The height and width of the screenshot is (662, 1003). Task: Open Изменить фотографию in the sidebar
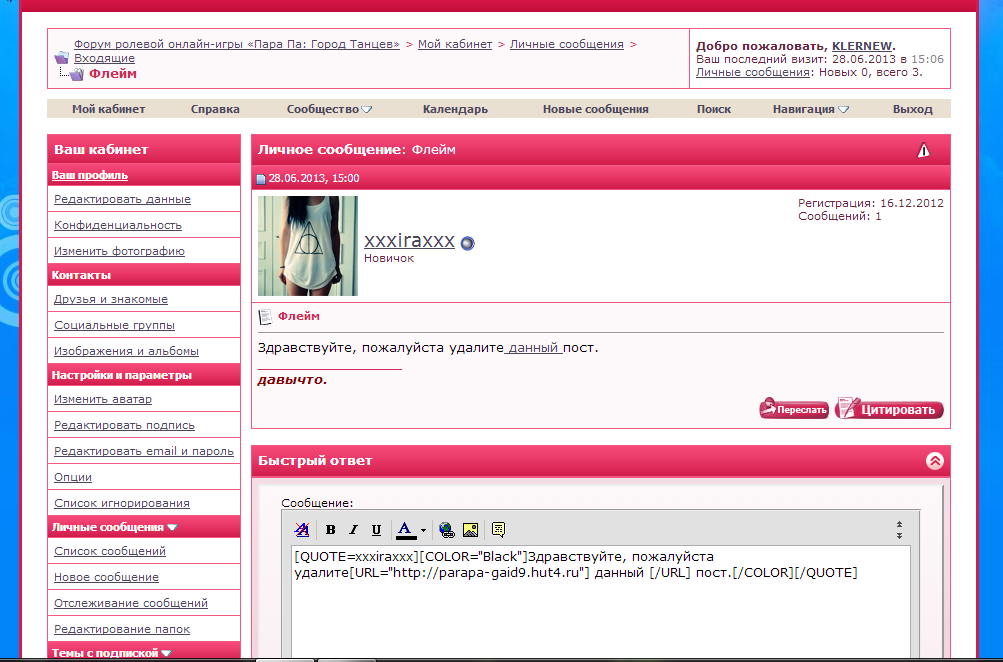(119, 251)
